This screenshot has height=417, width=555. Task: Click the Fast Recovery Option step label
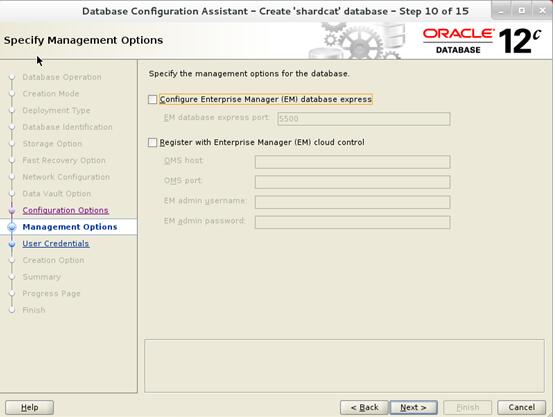point(64,160)
